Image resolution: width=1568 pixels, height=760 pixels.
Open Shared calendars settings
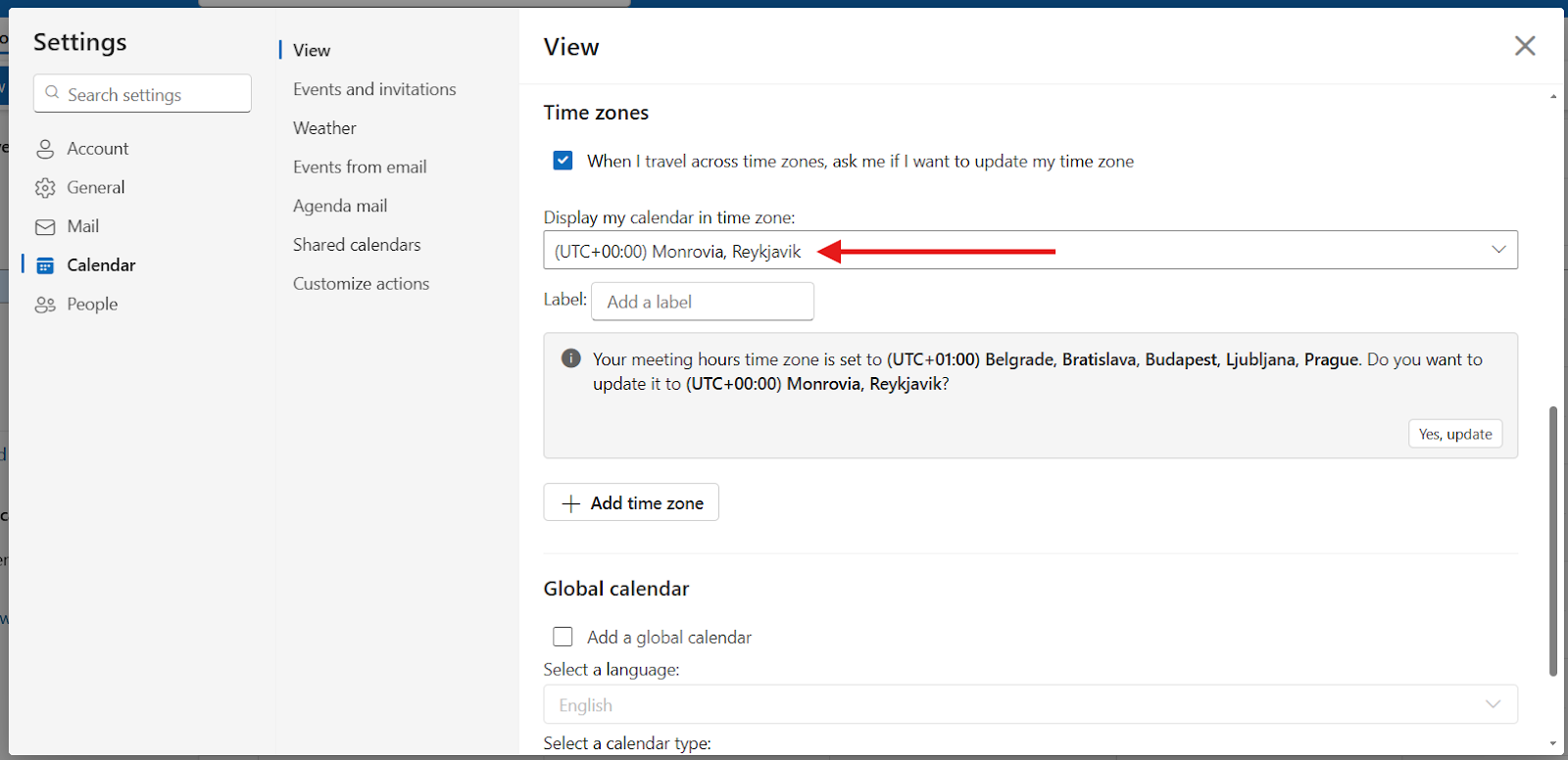pyautogui.click(x=357, y=245)
